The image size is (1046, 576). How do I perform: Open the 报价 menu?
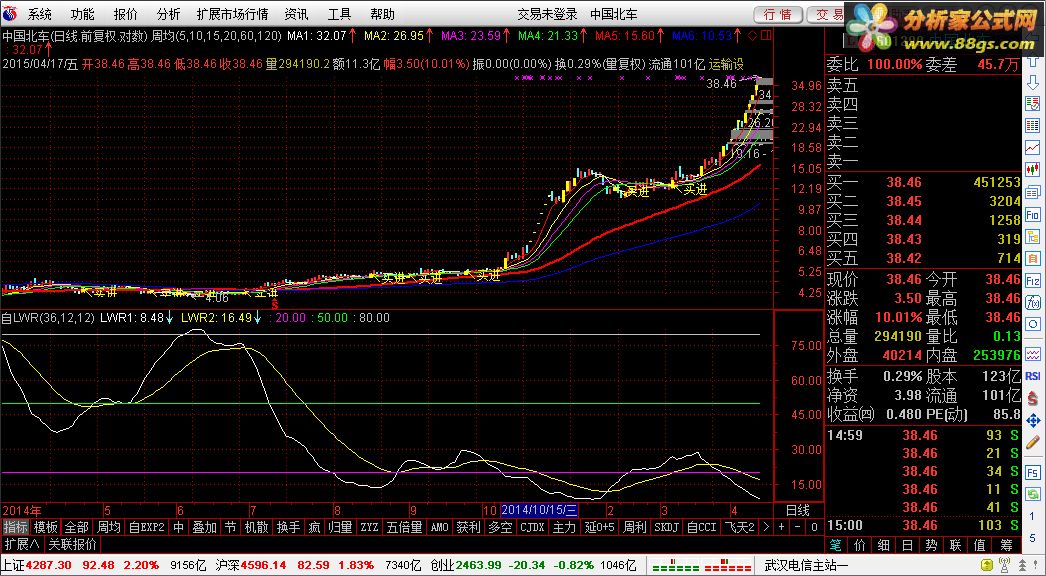point(125,14)
